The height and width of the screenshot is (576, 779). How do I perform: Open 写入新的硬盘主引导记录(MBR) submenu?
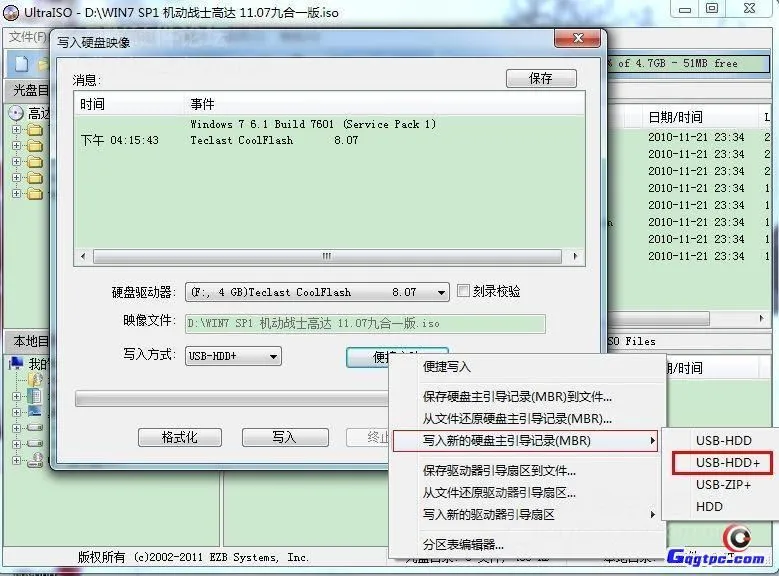(x=526, y=441)
